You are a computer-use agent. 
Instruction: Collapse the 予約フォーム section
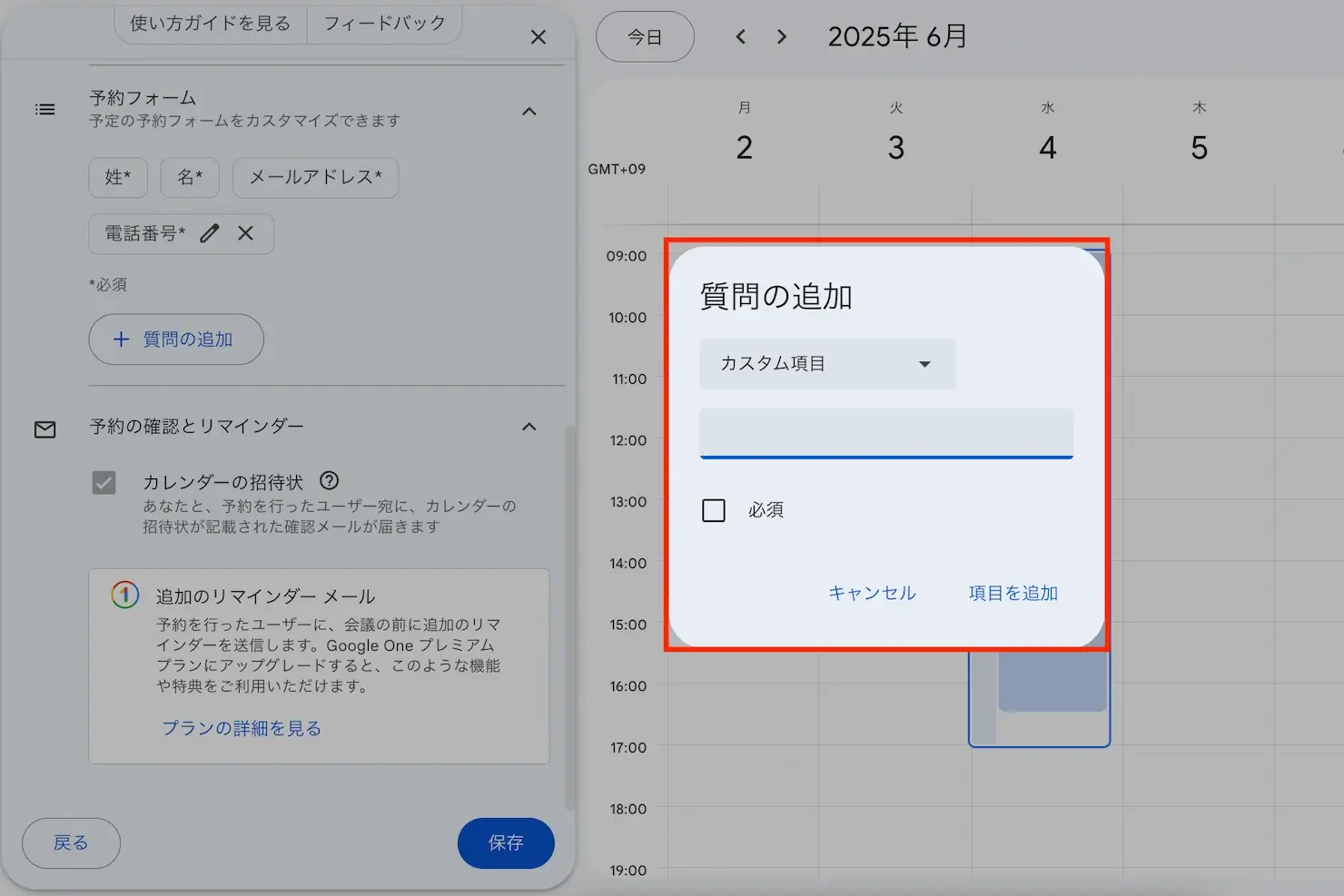529,112
